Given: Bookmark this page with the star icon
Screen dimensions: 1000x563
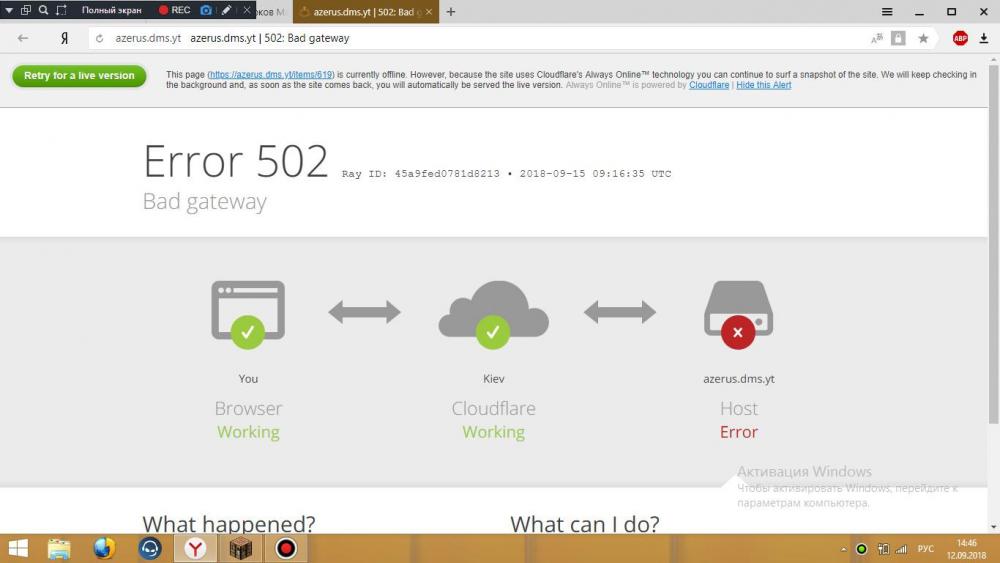Looking at the screenshot, I should (x=923, y=38).
